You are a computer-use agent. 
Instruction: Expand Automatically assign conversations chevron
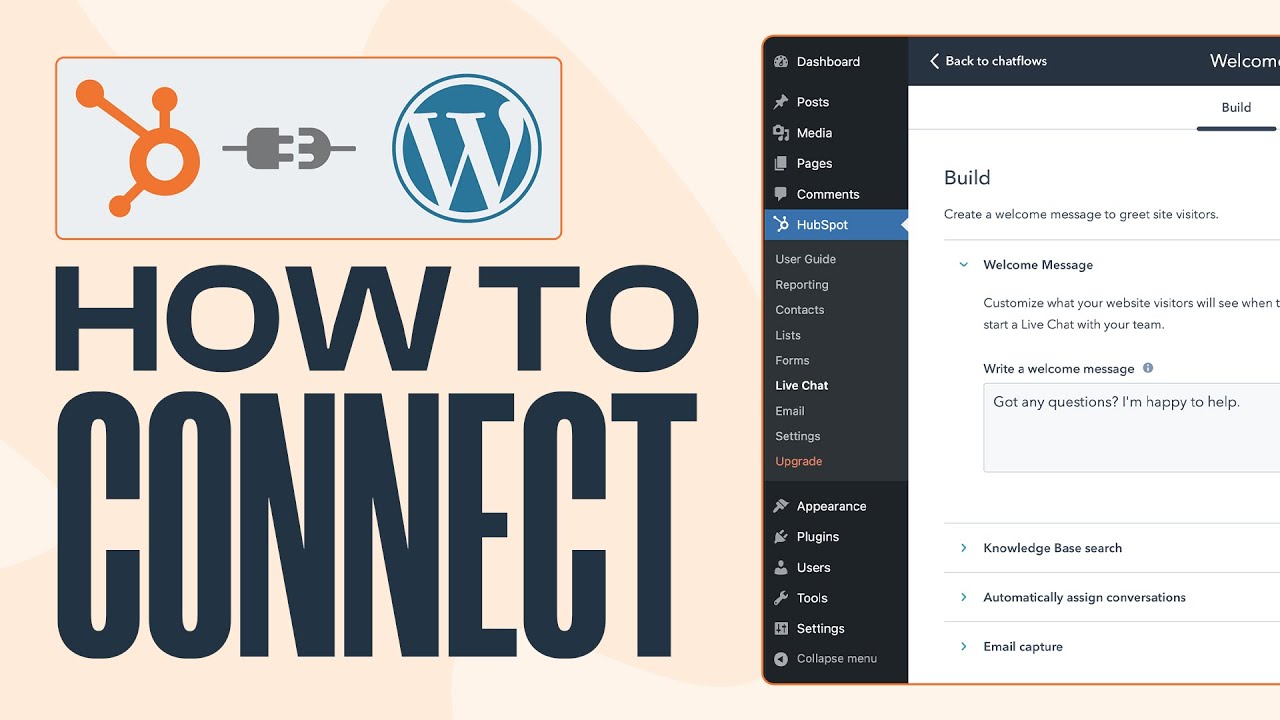click(x=964, y=597)
